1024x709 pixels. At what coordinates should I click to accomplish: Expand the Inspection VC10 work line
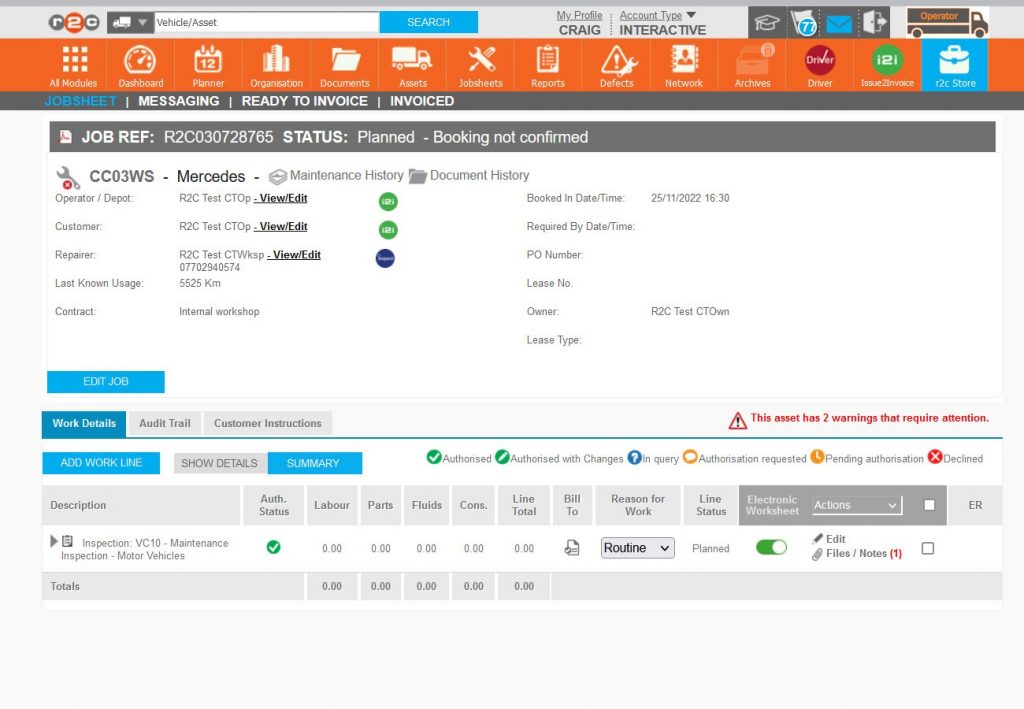tap(55, 541)
